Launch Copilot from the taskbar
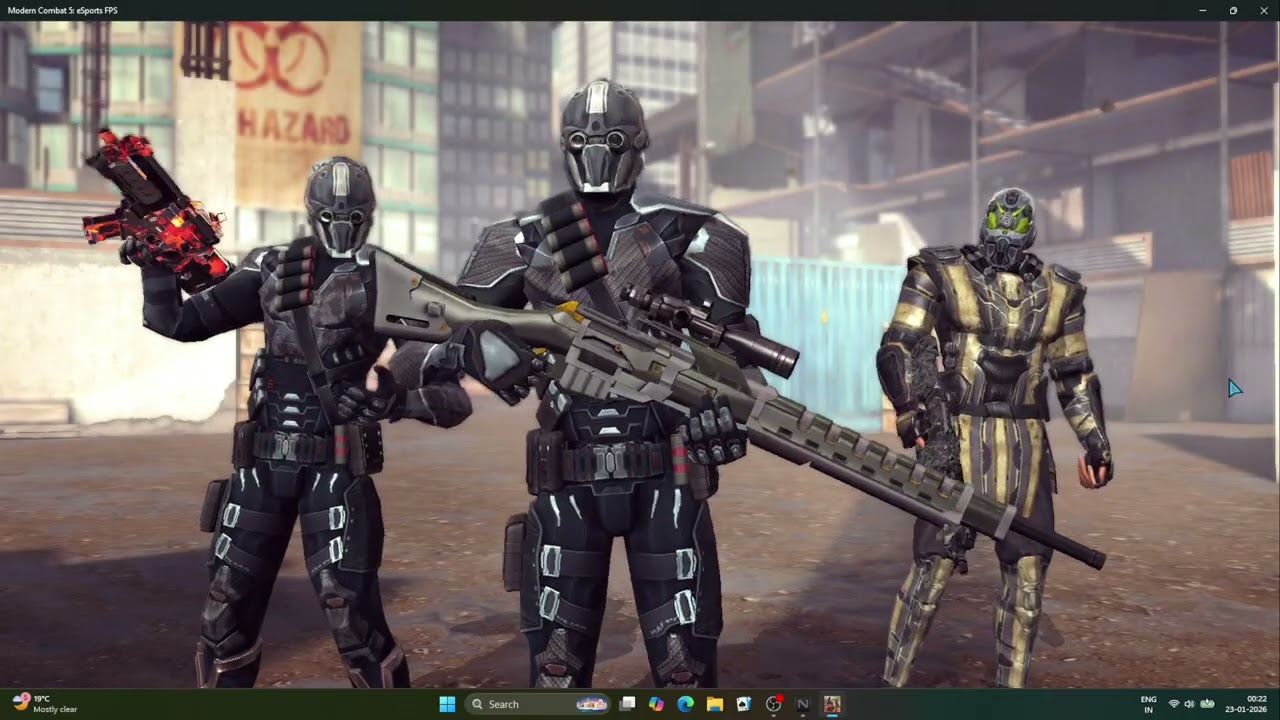The image size is (1280, 720). pos(656,704)
